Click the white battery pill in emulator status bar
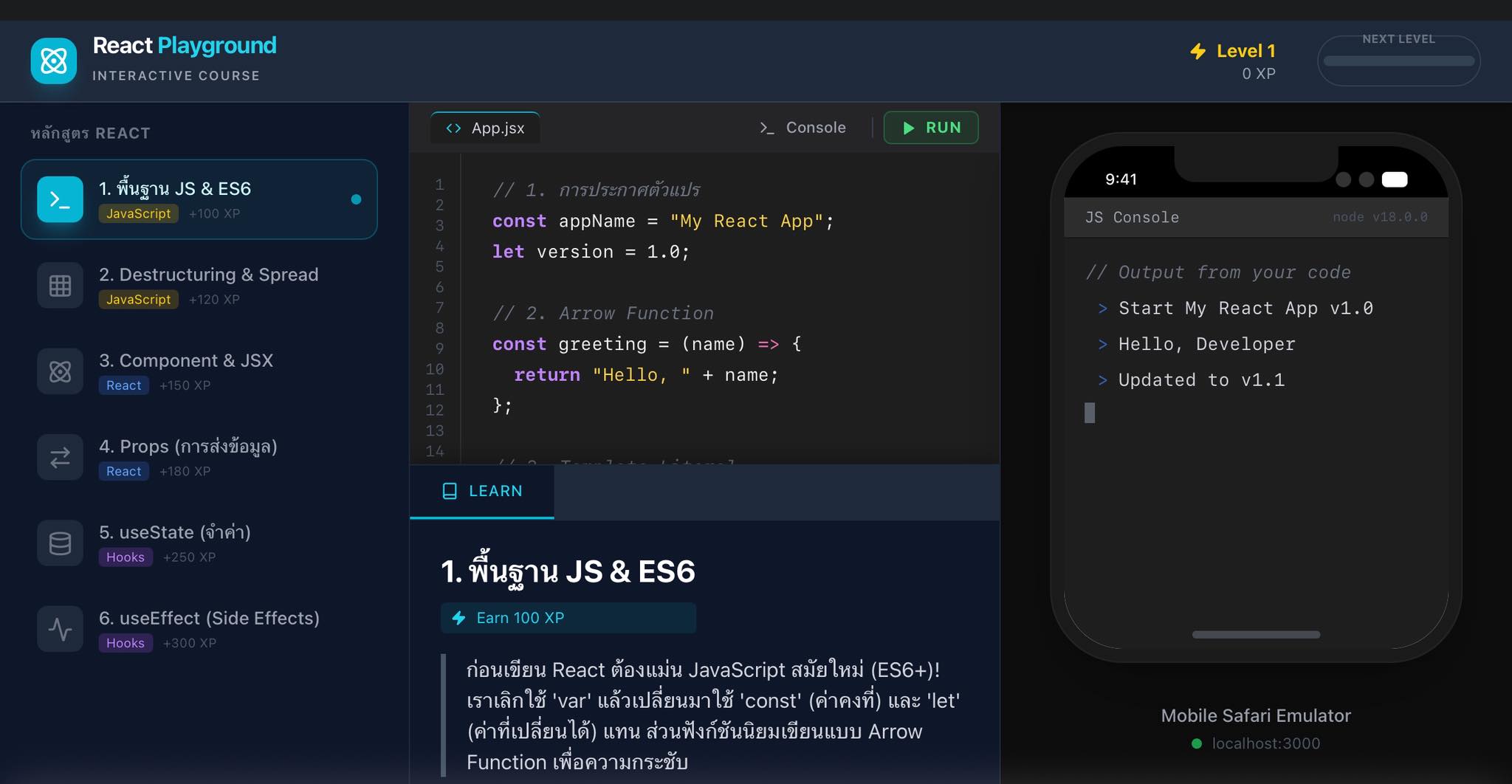Viewport: 1512px width, 784px height. pos(1395,179)
